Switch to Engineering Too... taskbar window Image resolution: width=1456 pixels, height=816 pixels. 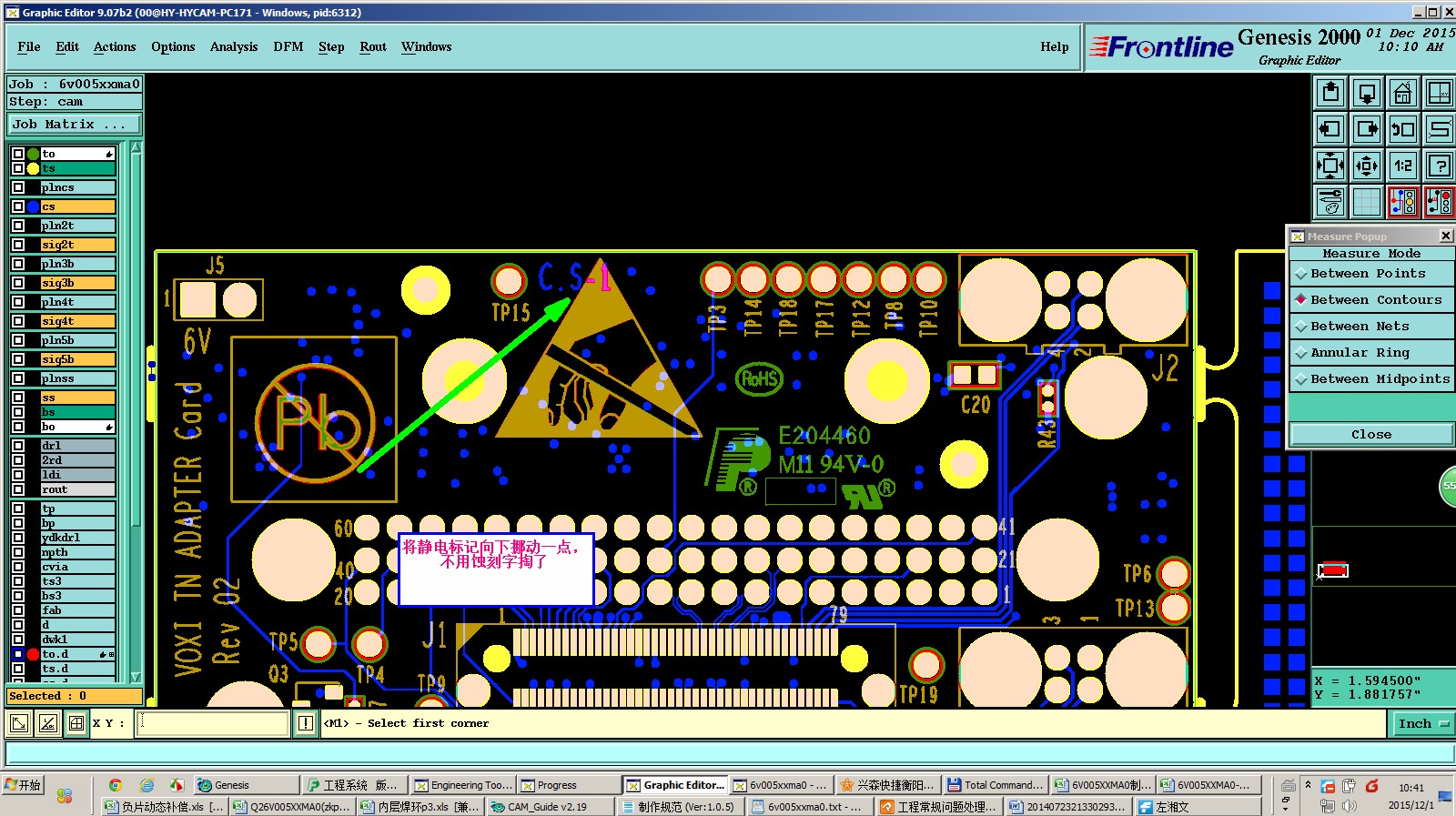pyautogui.click(x=463, y=785)
